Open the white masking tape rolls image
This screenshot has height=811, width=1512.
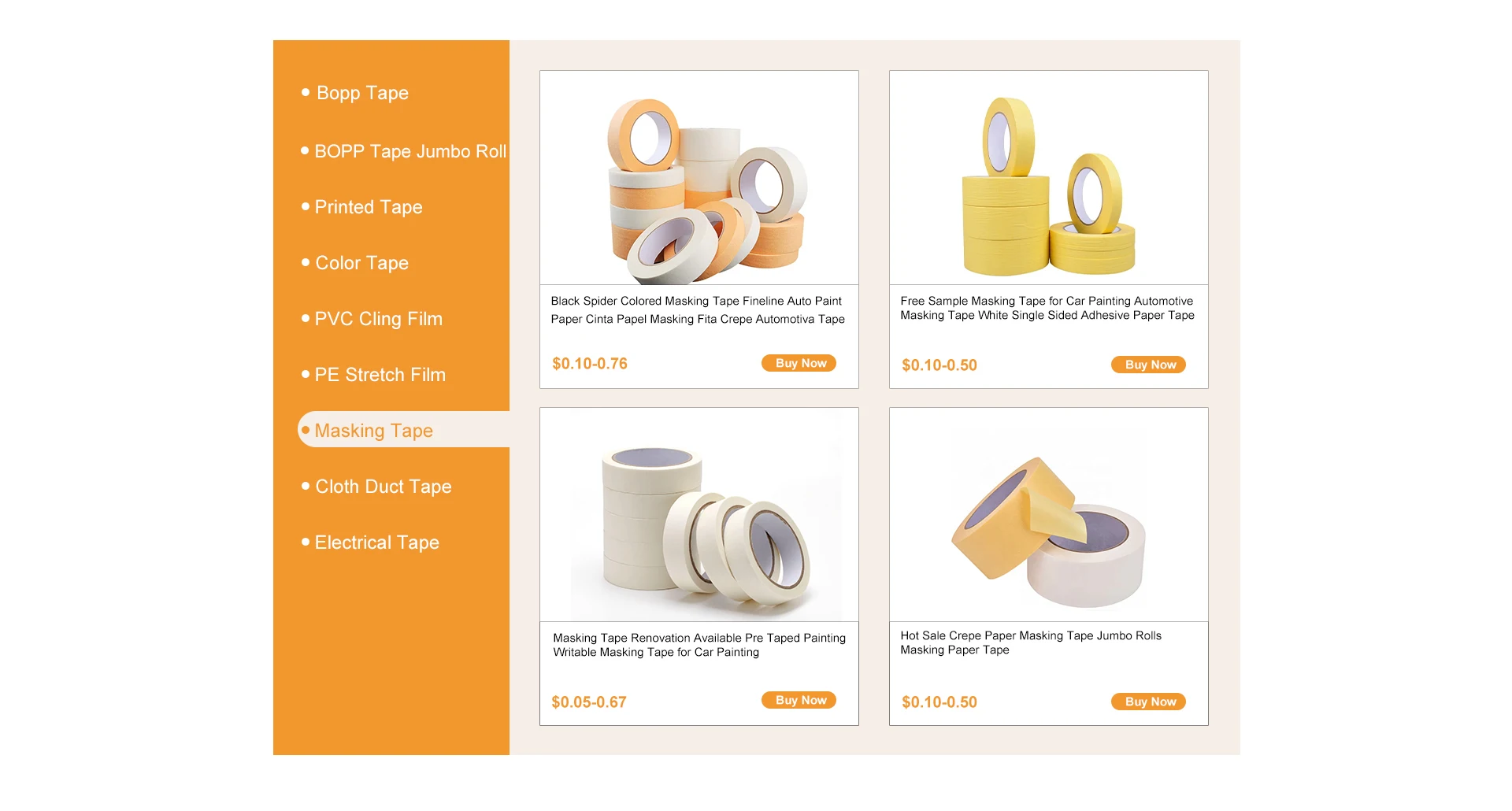tap(699, 515)
